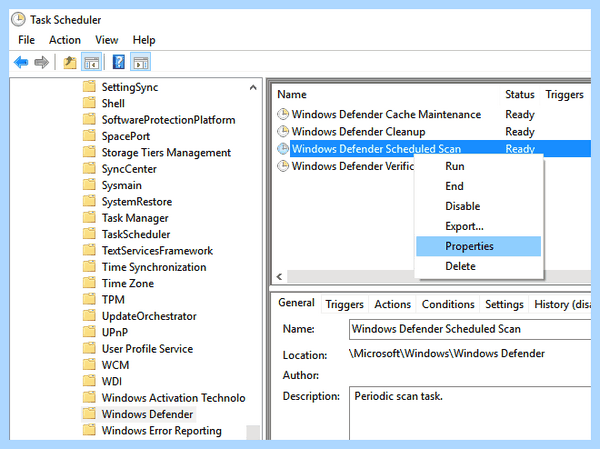600x449 pixels.
Task: Switch to the History tab
Action: pyautogui.click(x=561, y=304)
